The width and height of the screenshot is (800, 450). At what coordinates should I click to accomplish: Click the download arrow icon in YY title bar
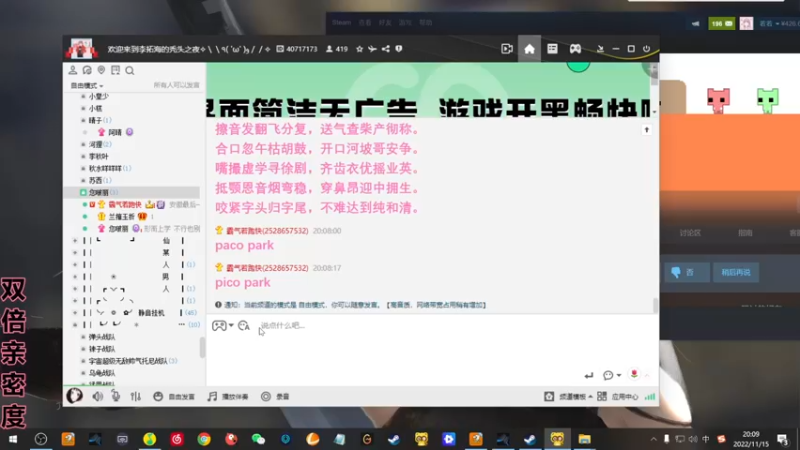(x=601, y=49)
